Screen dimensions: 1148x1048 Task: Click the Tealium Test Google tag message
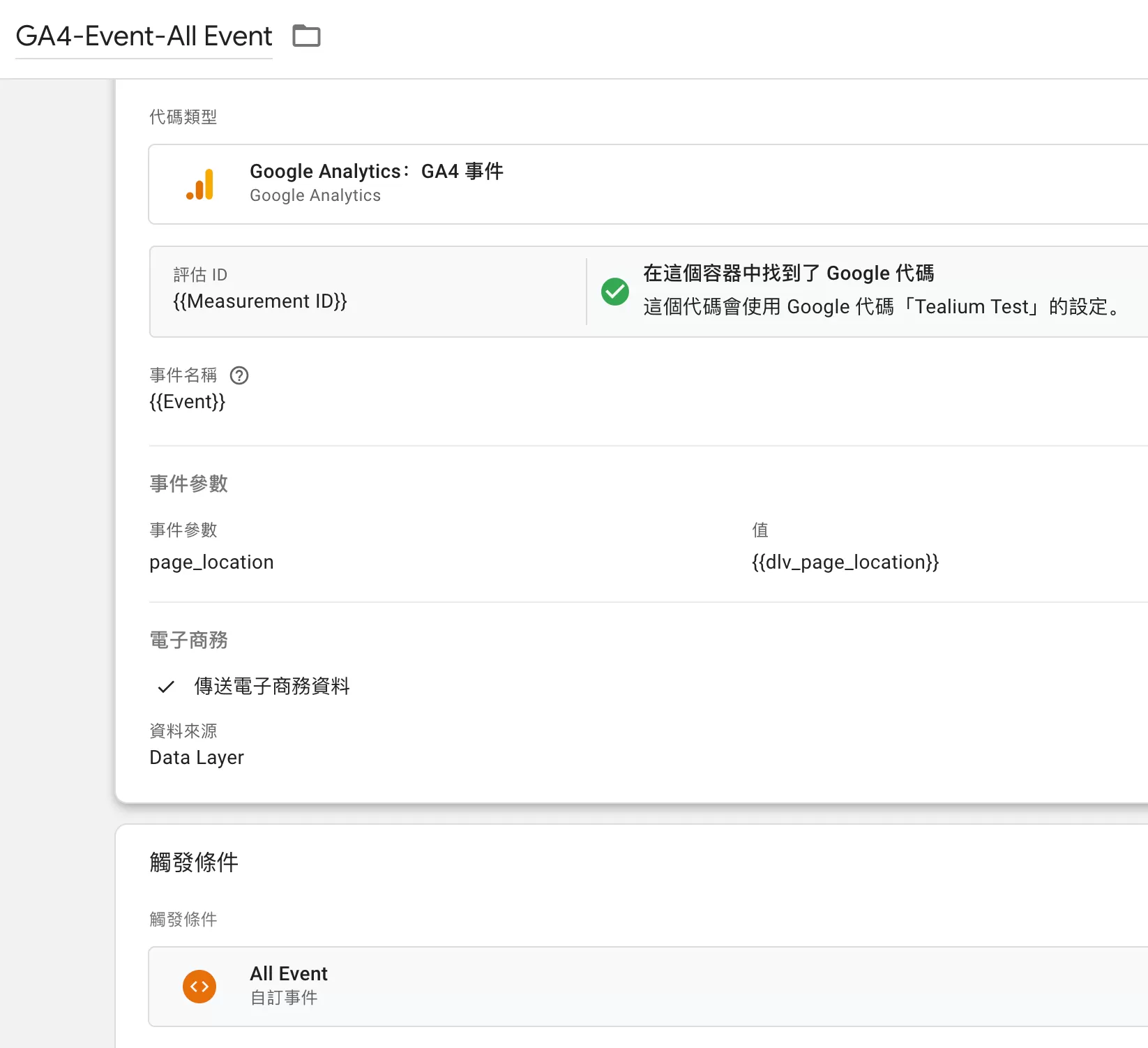click(x=883, y=307)
